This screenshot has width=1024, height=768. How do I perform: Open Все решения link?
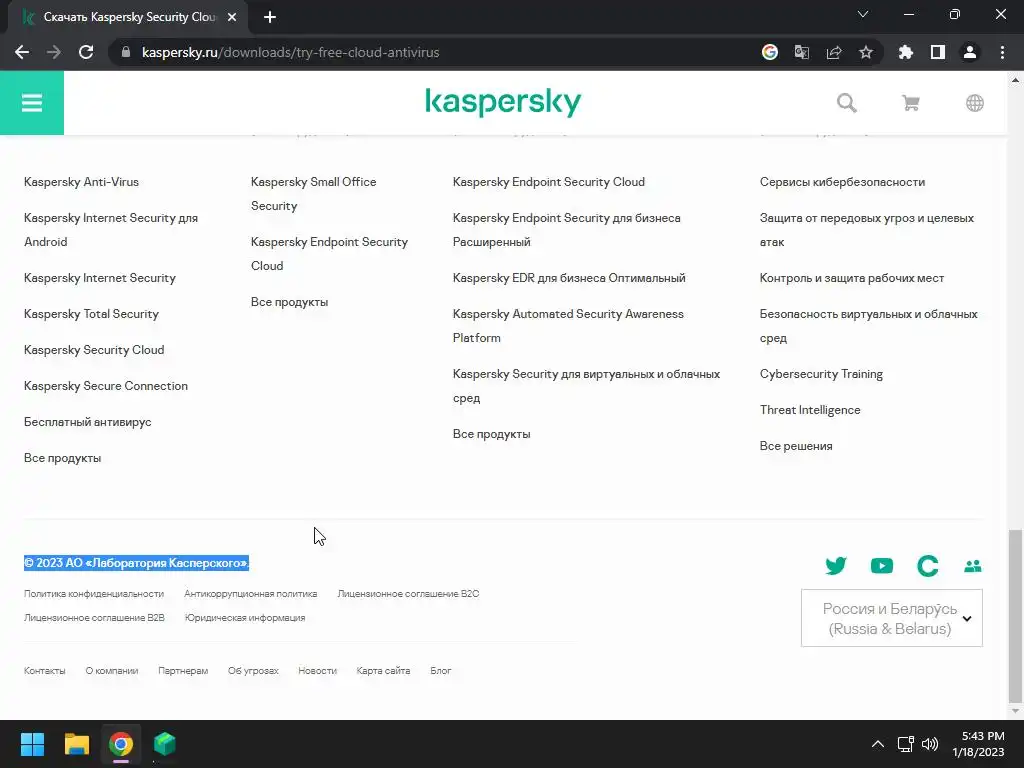coord(796,446)
